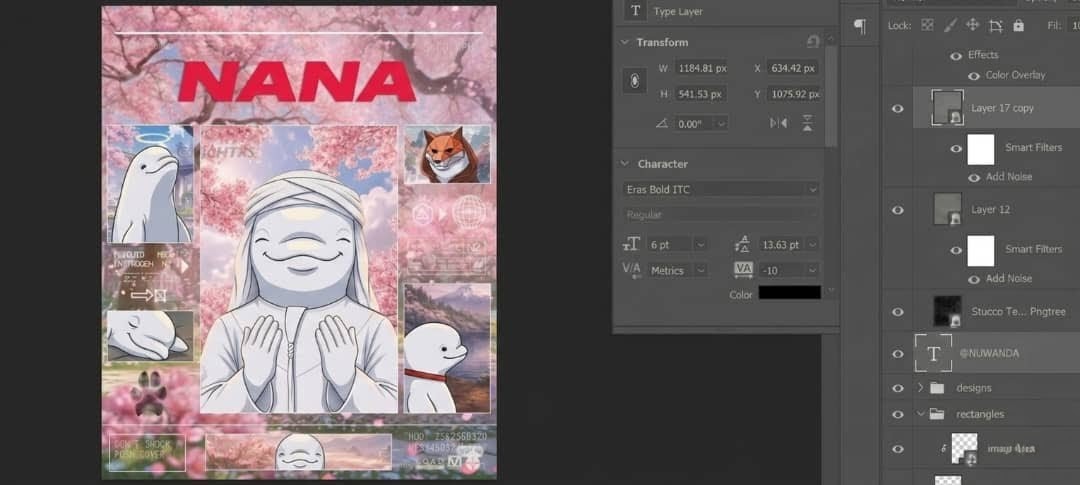Click the prevent artboard auto-nesting lock icon
The width and height of the screenshot is (1080, 485).
point(995,26)
